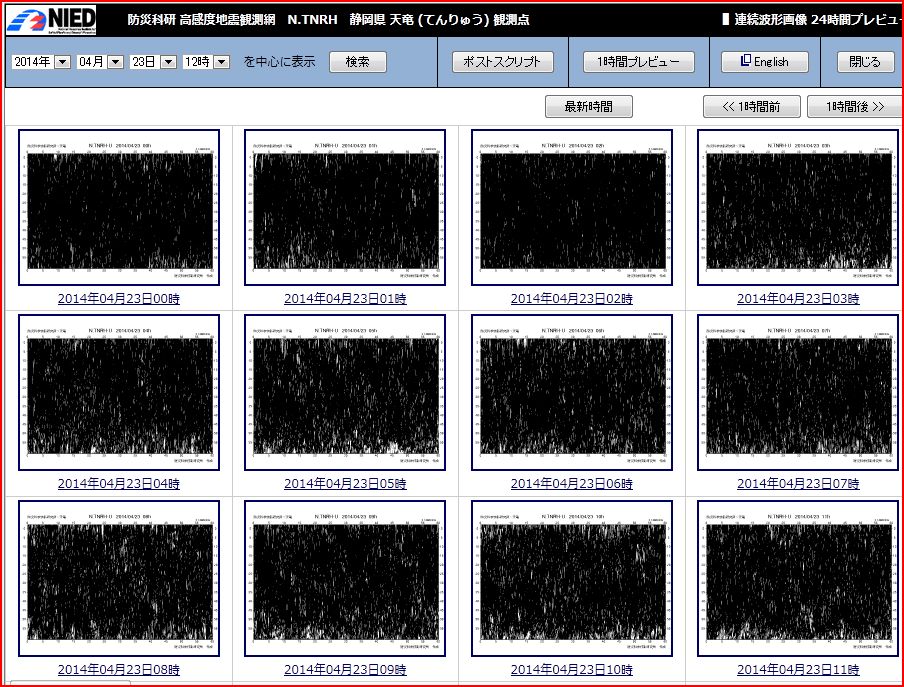Open the 03時 waveform thumbnail
The width and height of the screenshot is (904, 687).
(x=797, y=207)
